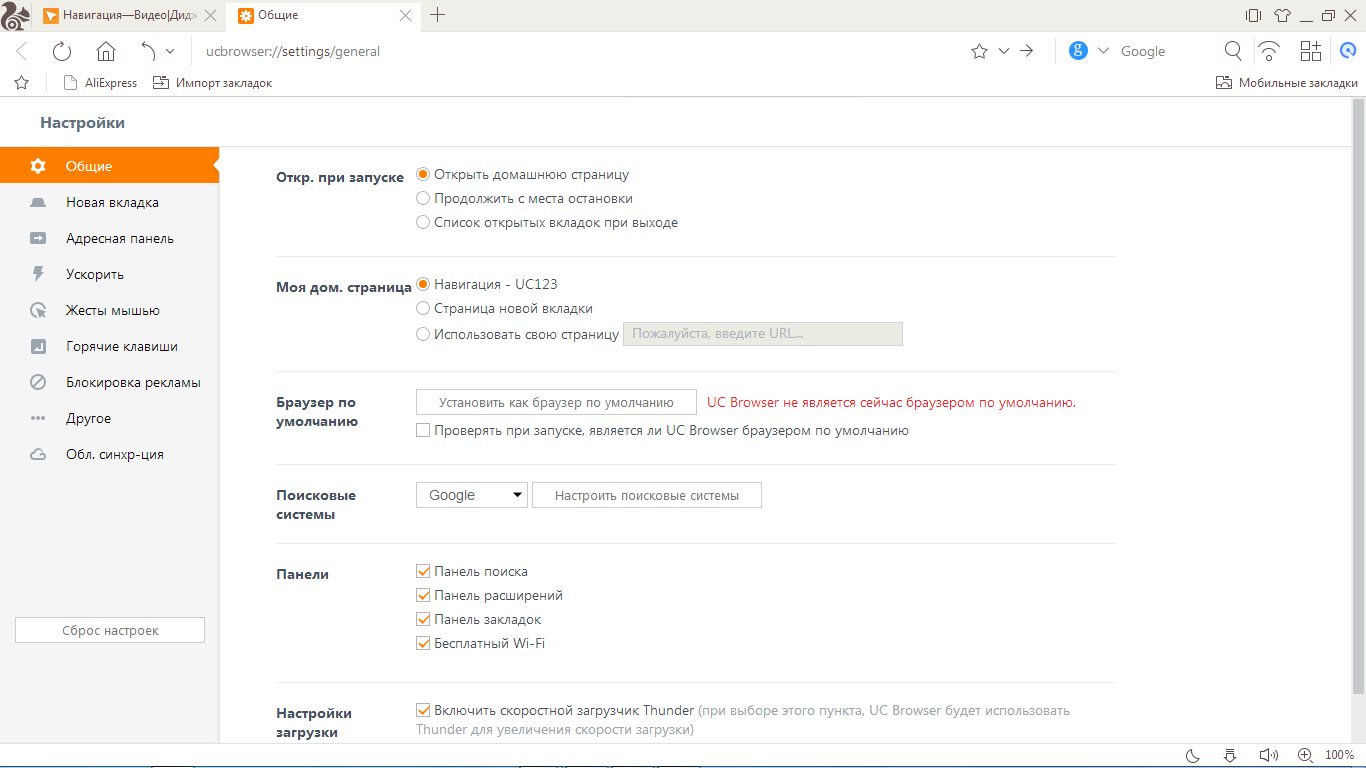
Task: Go back with the back arrow
Action: [x=22, y=51]
